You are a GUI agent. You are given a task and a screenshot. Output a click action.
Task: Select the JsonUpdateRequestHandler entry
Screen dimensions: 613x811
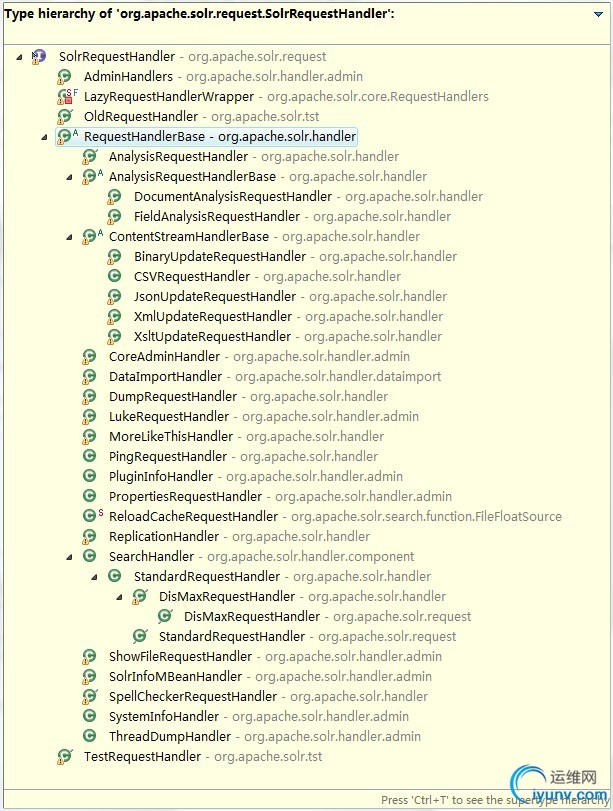pyautogui.click(x=290, y=296)
